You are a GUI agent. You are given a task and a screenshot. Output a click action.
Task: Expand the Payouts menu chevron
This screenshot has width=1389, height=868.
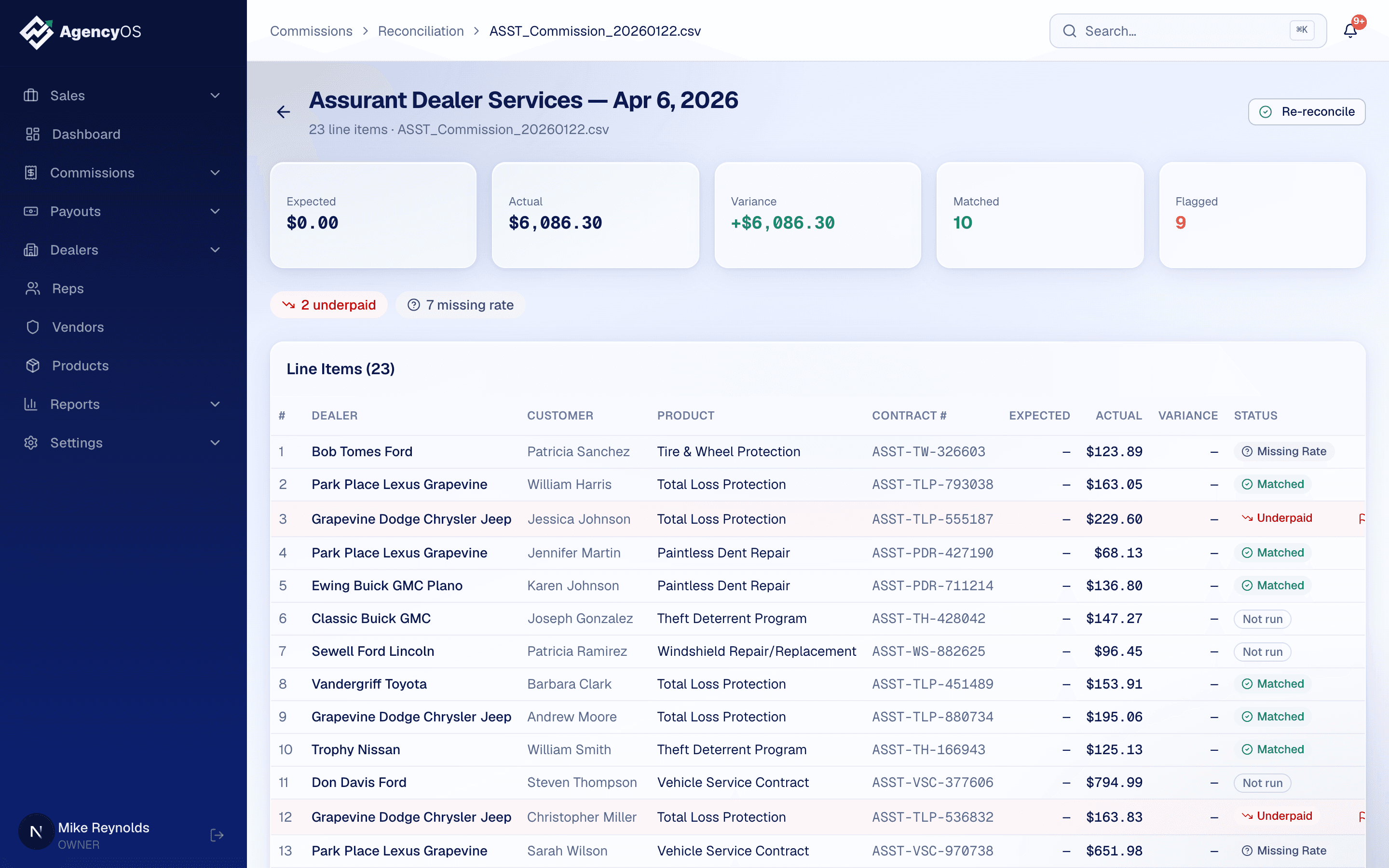(x=215, y=211)
